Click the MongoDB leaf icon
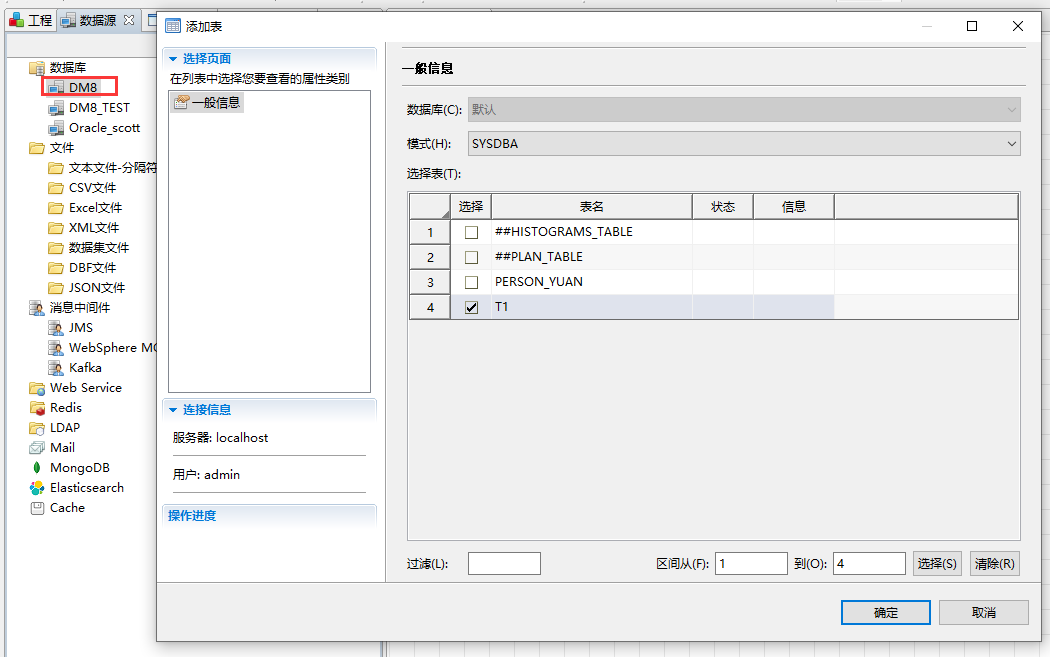 click(x=37, y=467)
